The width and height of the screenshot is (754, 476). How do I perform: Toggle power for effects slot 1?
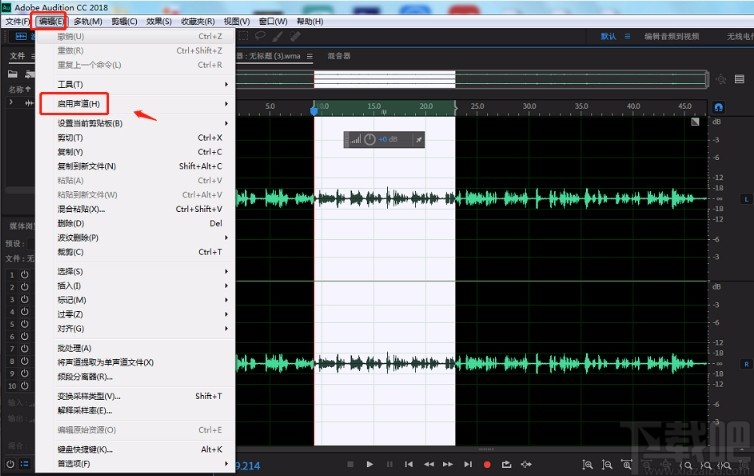pyautogui.click(x=25, y=275)
